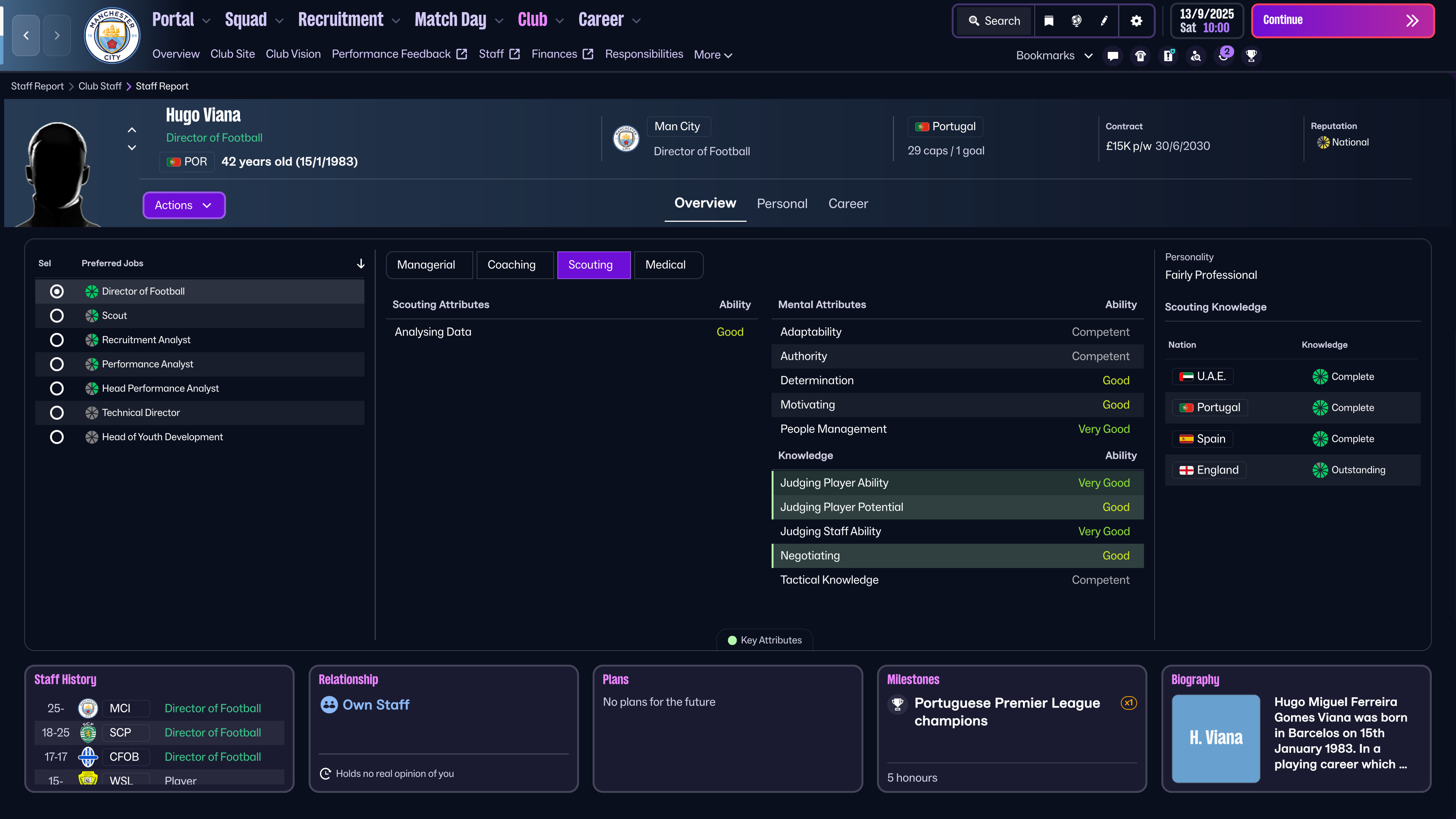The width and height of the screenshot is (1456, 819).
Task: Click the Manchester City club badge
Action: tap(112, 35)
